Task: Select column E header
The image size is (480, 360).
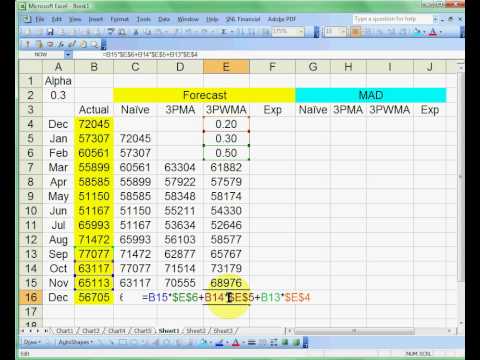Action: point(226,67)
